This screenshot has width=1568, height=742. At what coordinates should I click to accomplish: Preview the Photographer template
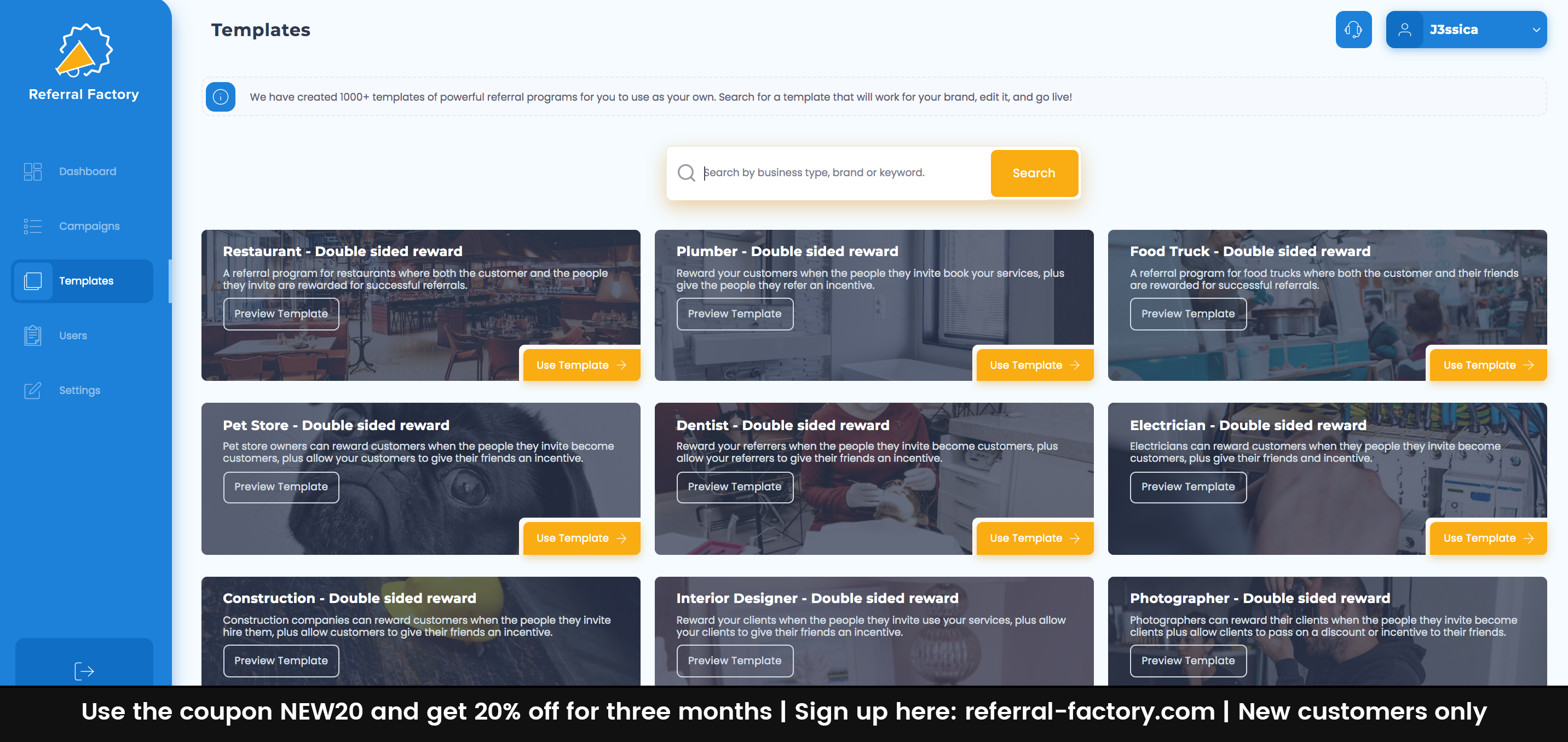coord(1187,660)
